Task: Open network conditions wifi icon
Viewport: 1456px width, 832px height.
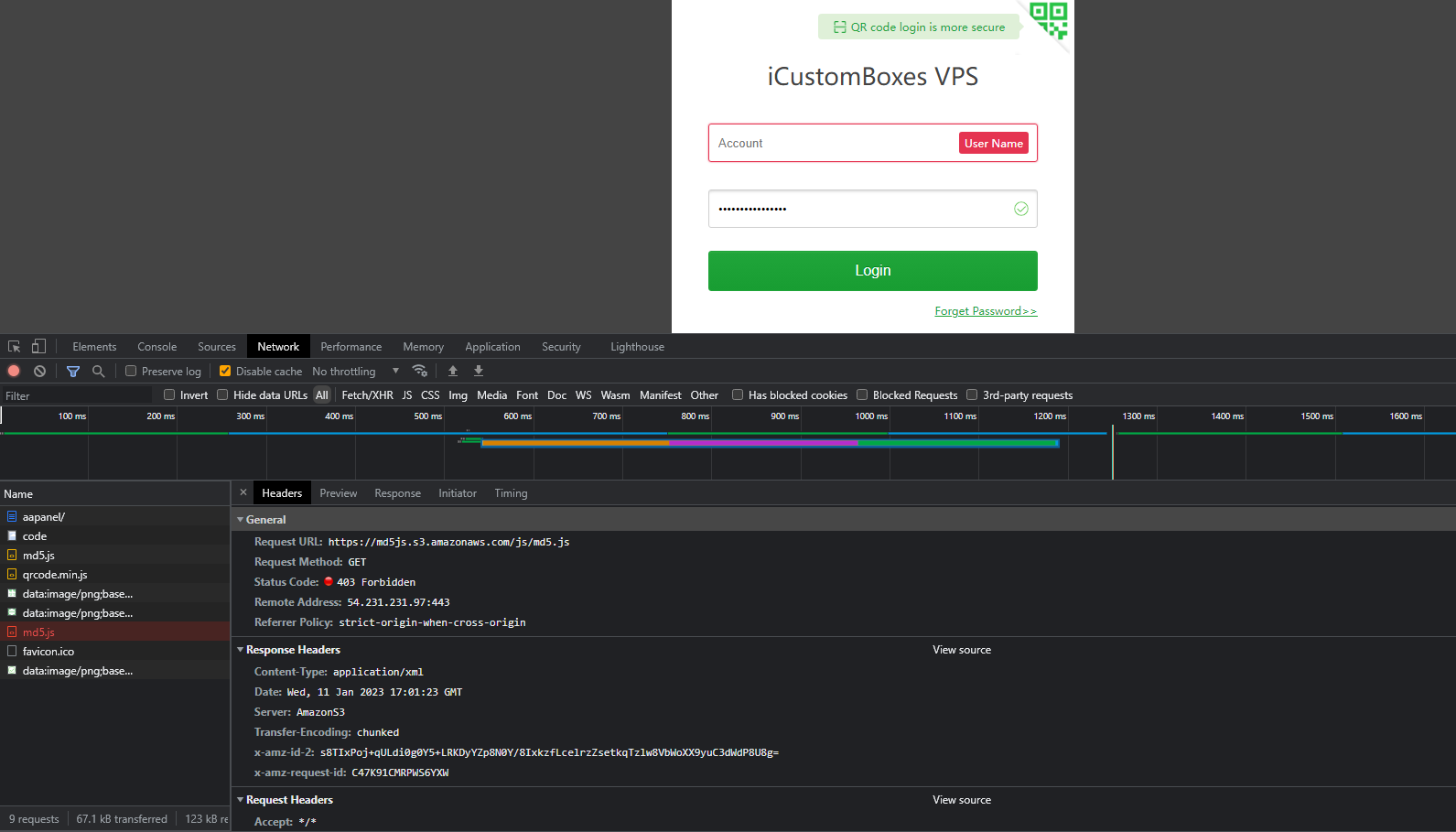Action: pyautogui.click(x=420, y=371)
